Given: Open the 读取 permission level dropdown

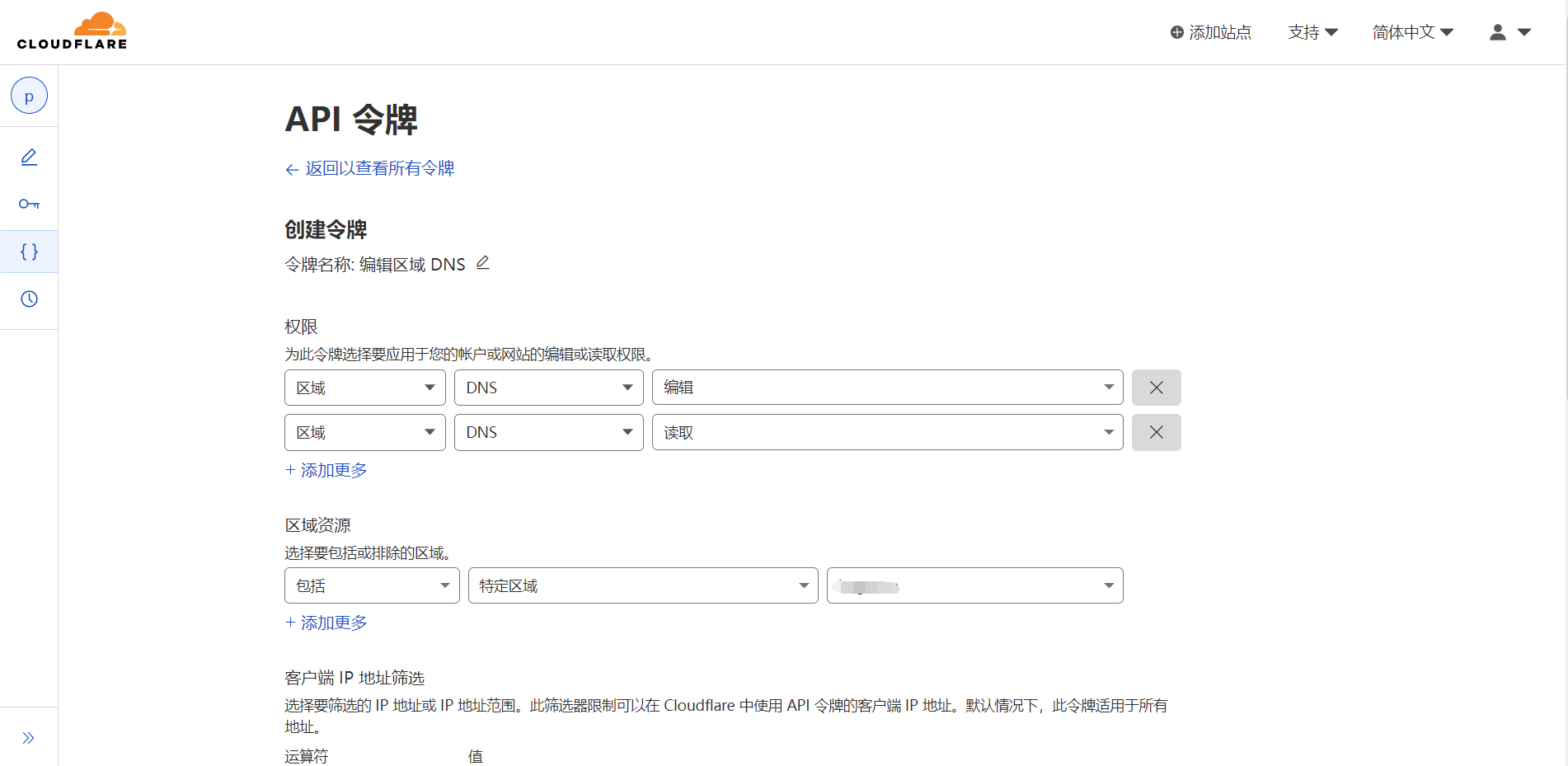Looking at the screenshot, I should 888,432.
